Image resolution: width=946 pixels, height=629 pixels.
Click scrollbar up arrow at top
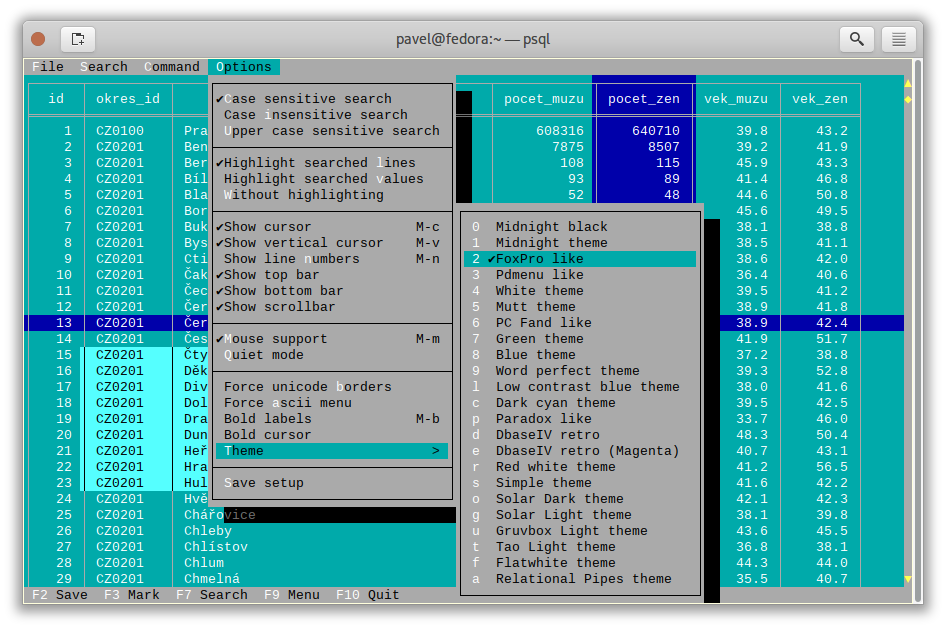click(908, 83)
